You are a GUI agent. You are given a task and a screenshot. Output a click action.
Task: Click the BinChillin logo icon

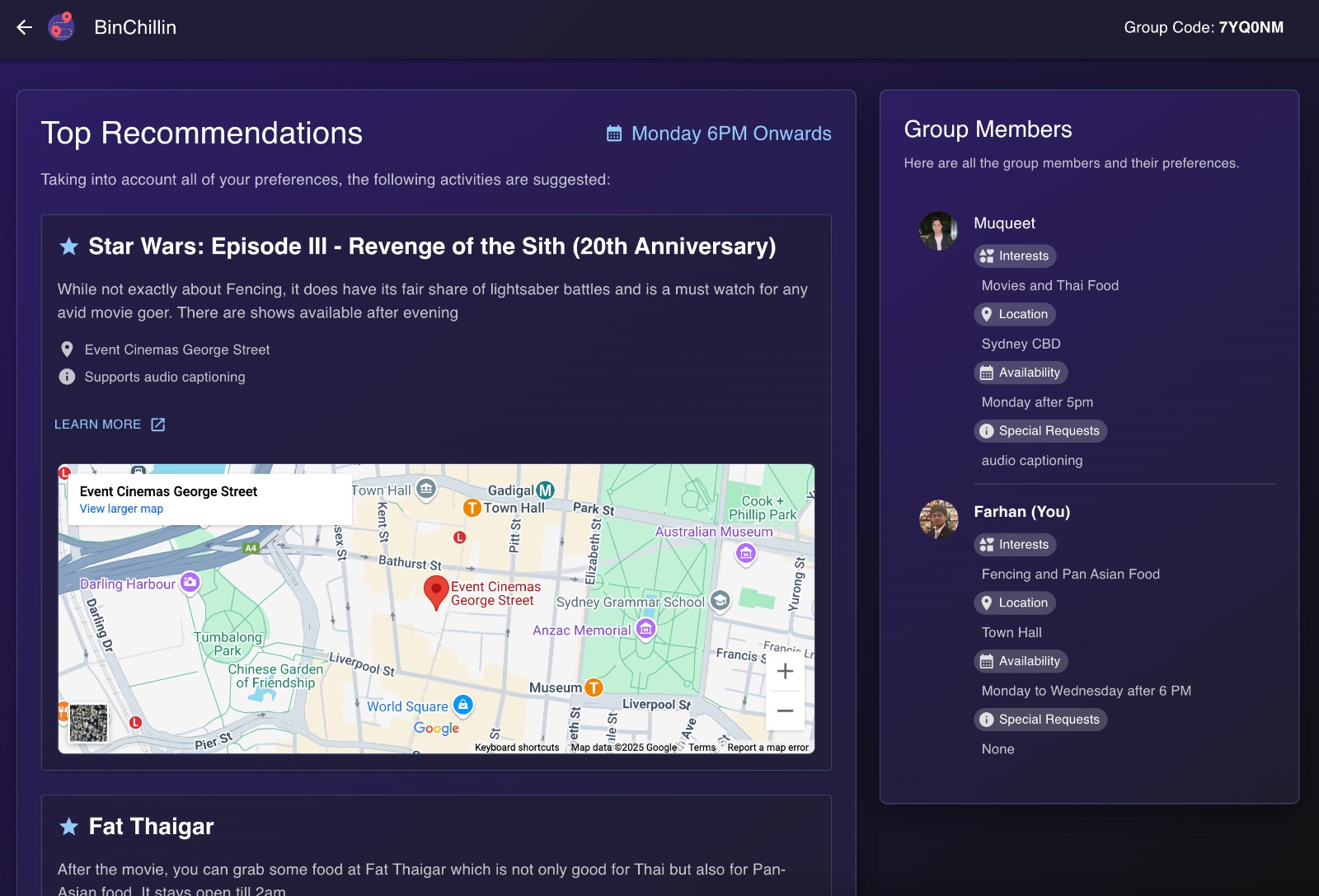pos(61,27)
